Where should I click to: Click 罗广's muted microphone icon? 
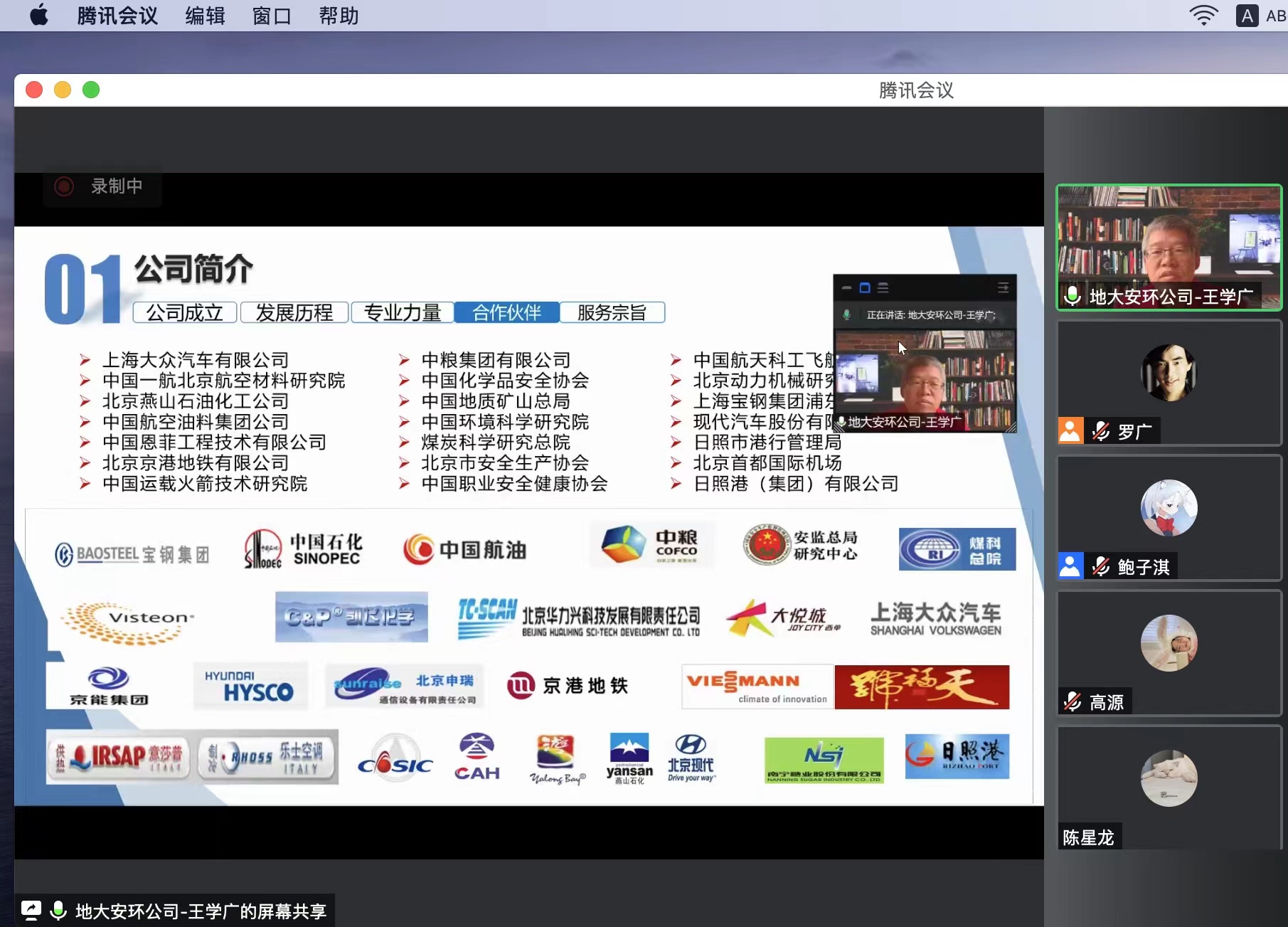click(x=1101, y=431)
